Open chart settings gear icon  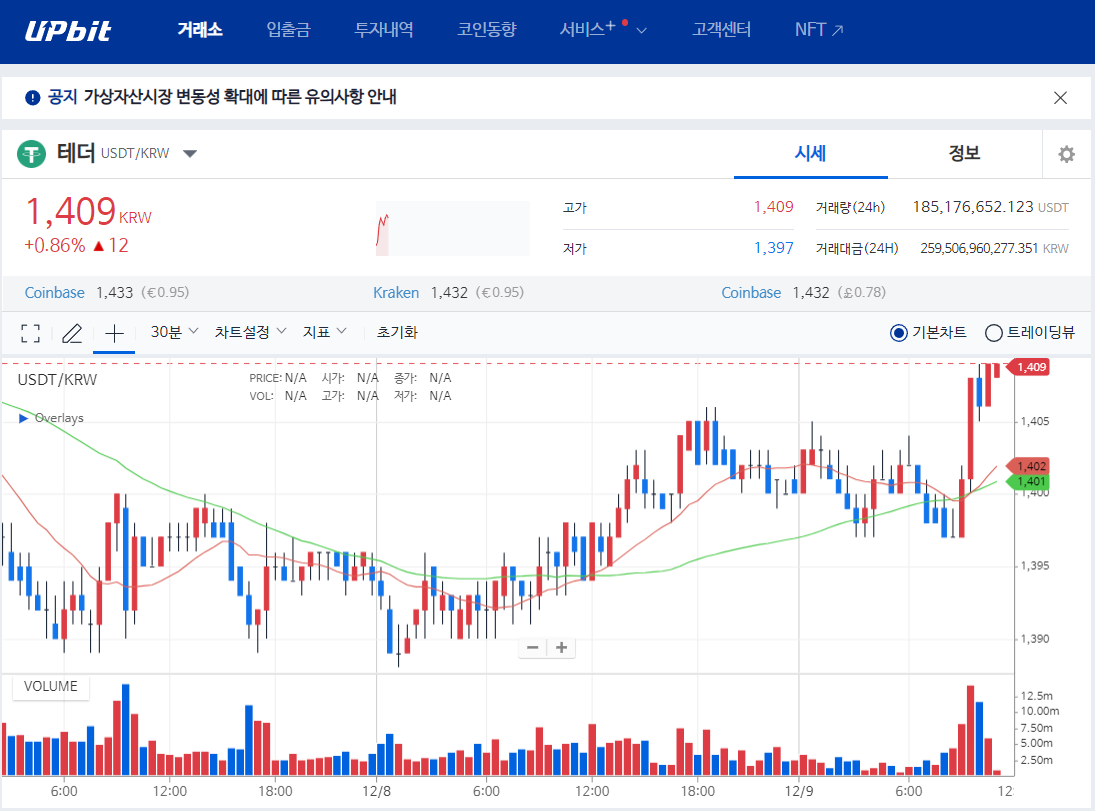(x=1067, y=154)
